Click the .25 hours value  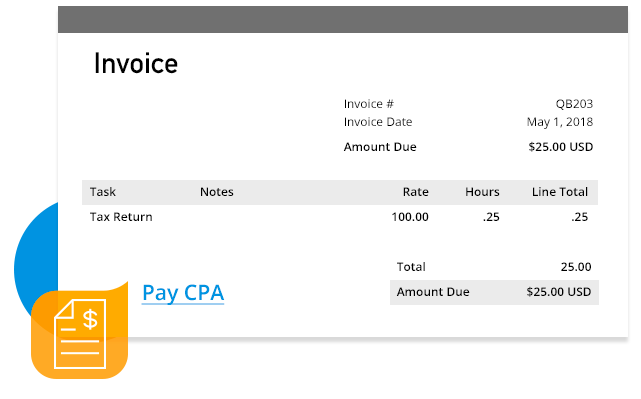tap(491, 217)
